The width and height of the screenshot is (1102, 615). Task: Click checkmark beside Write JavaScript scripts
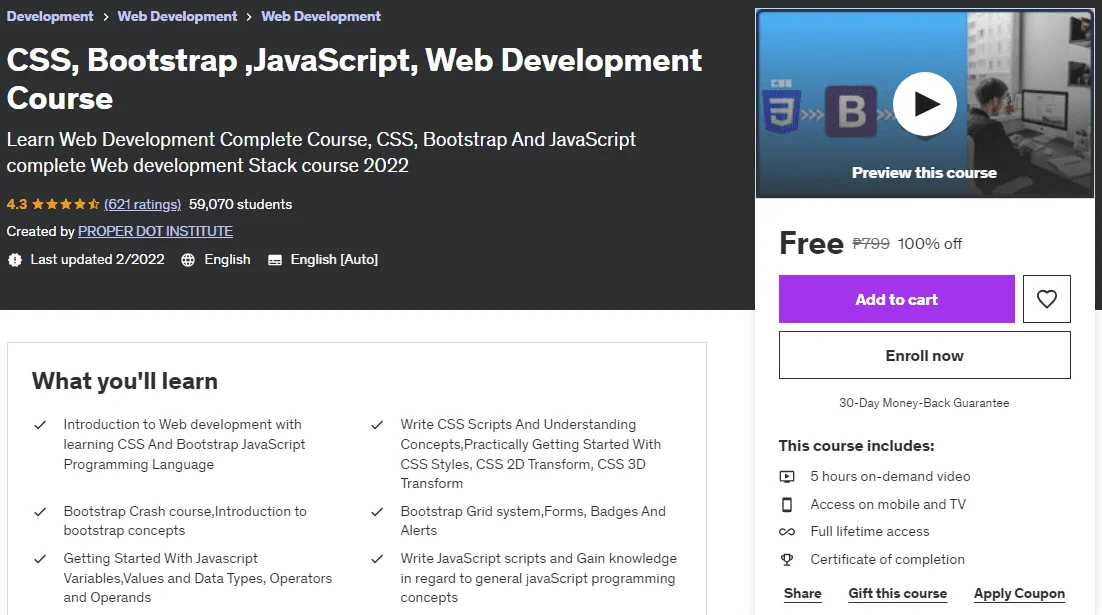(x=377, y=559)
